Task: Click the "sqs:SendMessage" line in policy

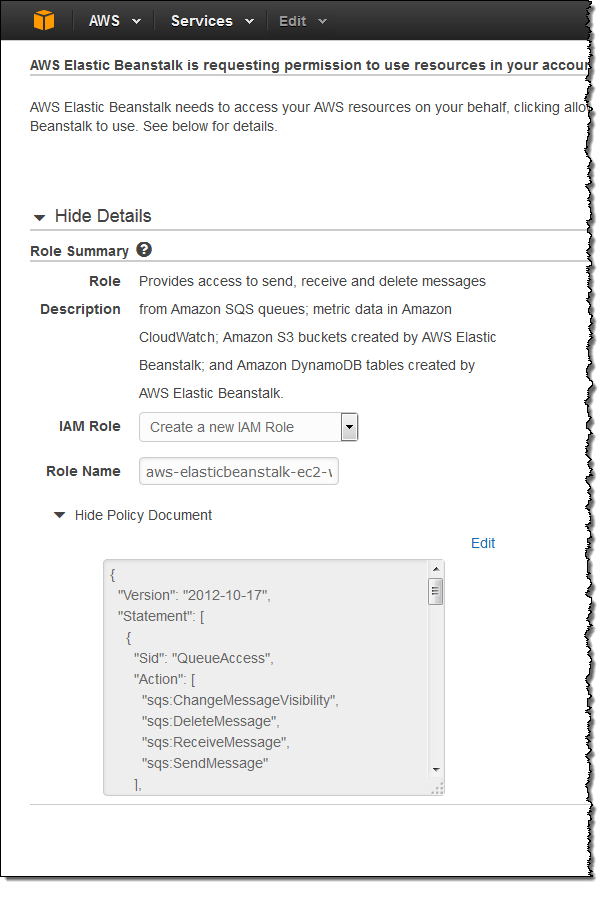Action: coord(204,763)
